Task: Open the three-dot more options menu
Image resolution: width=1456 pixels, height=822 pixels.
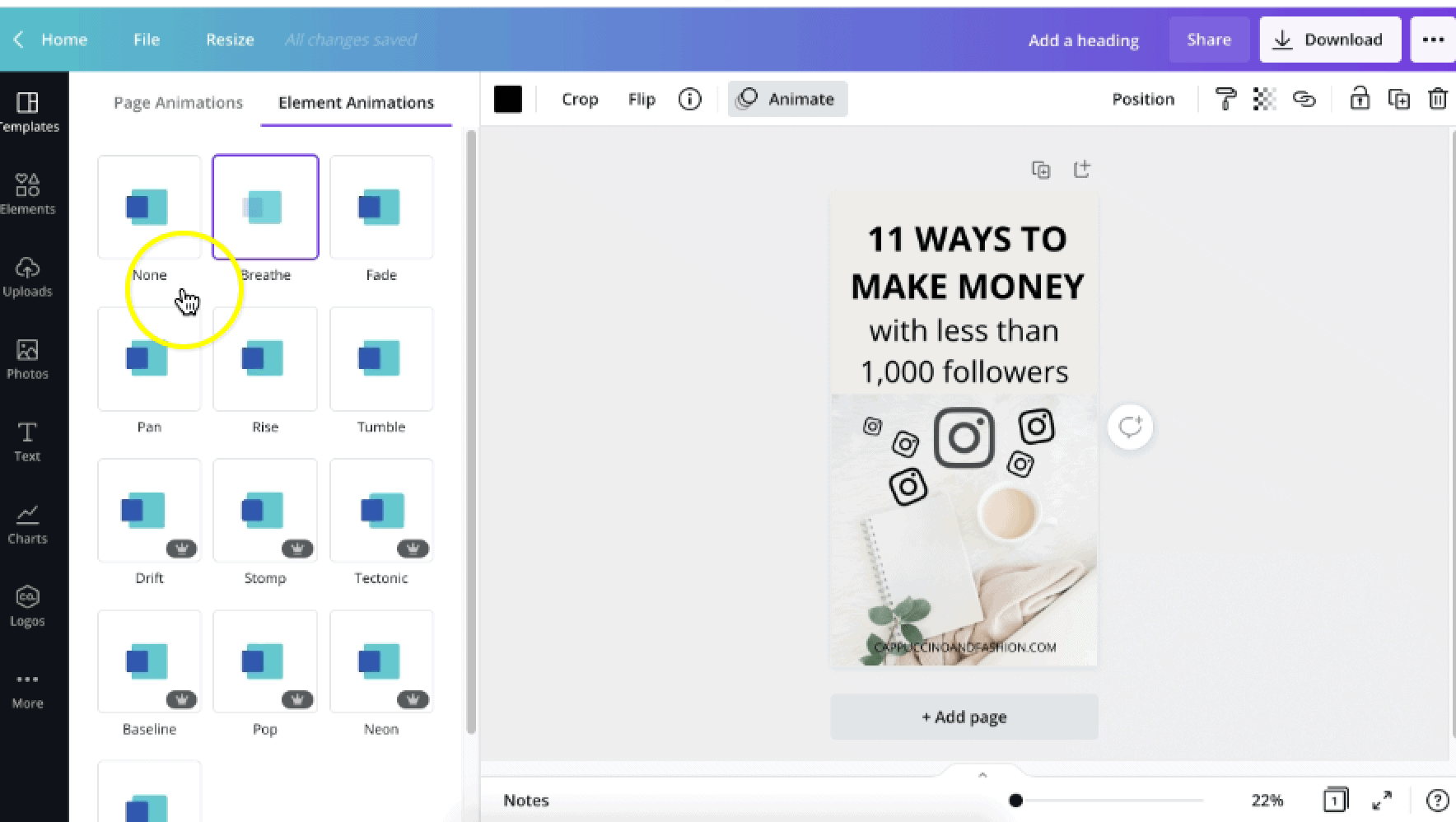Action: pos(1433,40)
